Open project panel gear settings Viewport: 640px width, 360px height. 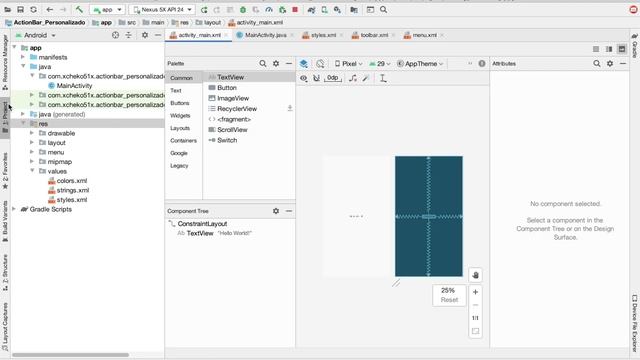point(145,36)
